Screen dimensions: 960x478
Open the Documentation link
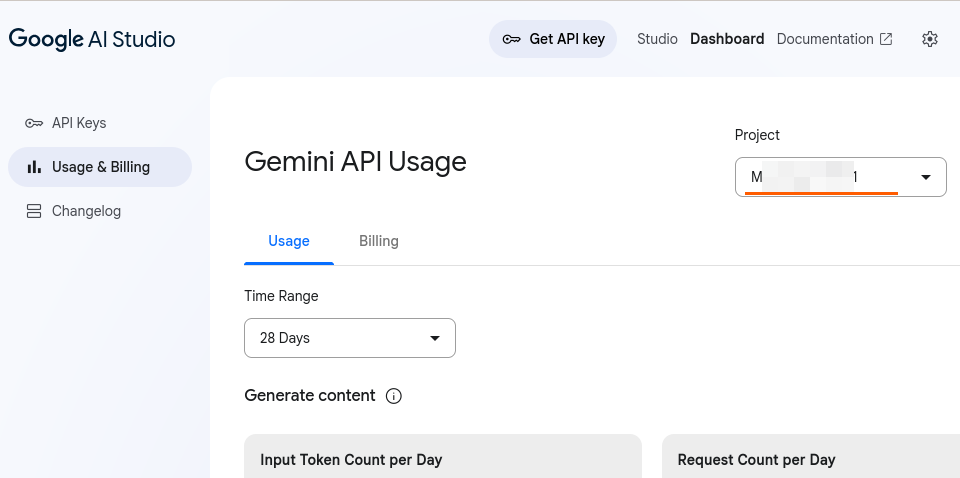pos(825,39)
